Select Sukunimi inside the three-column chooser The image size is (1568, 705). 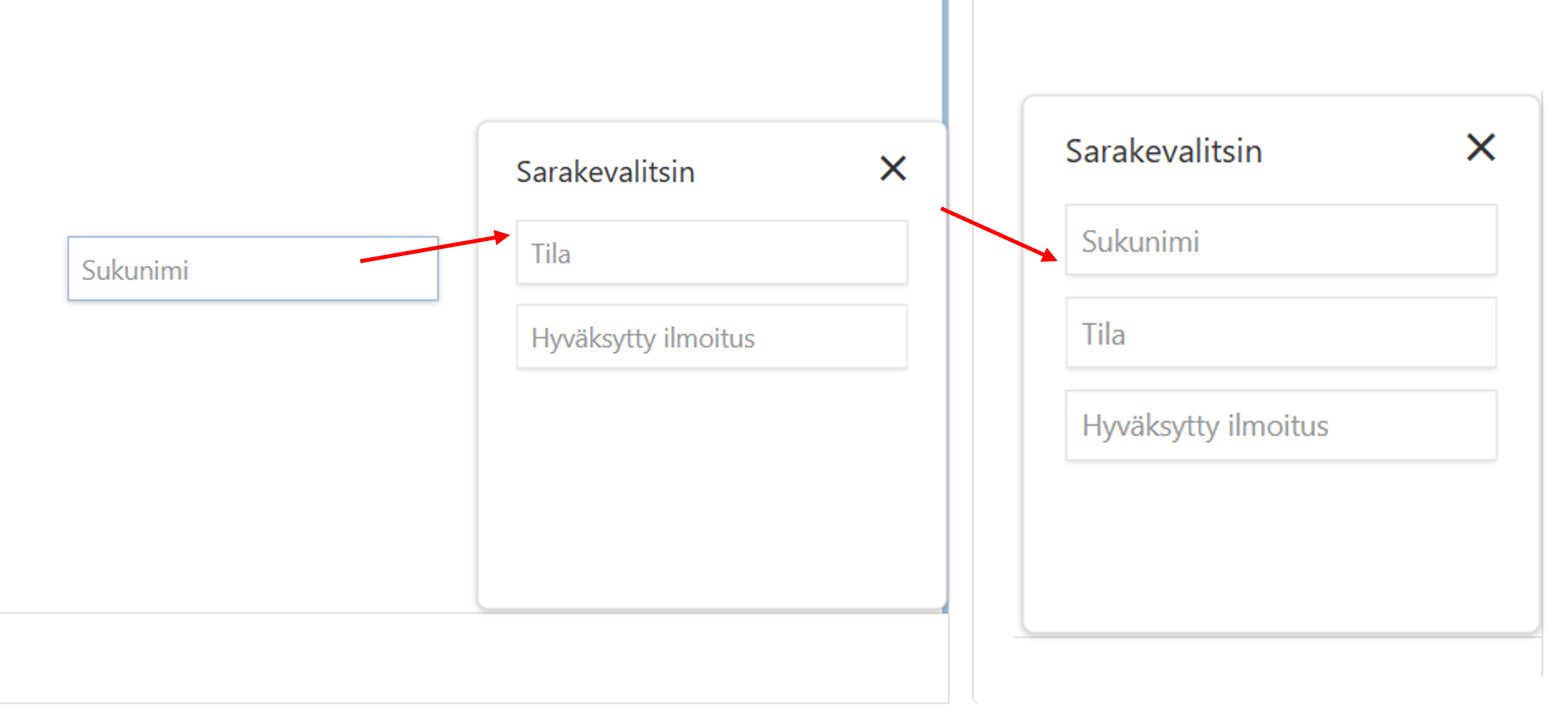click(1281, 240)
